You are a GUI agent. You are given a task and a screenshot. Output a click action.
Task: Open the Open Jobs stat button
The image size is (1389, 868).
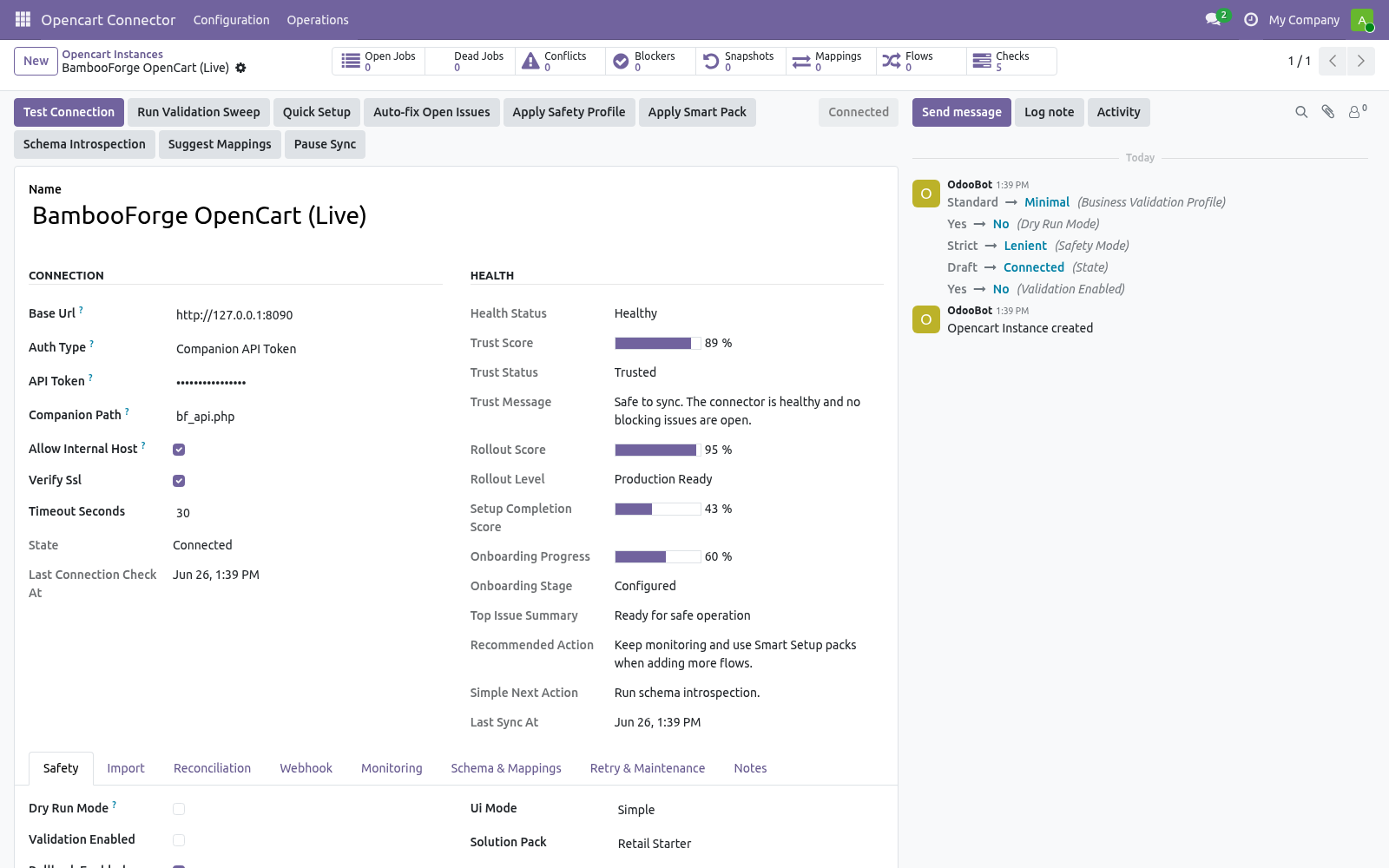[379, 61]
